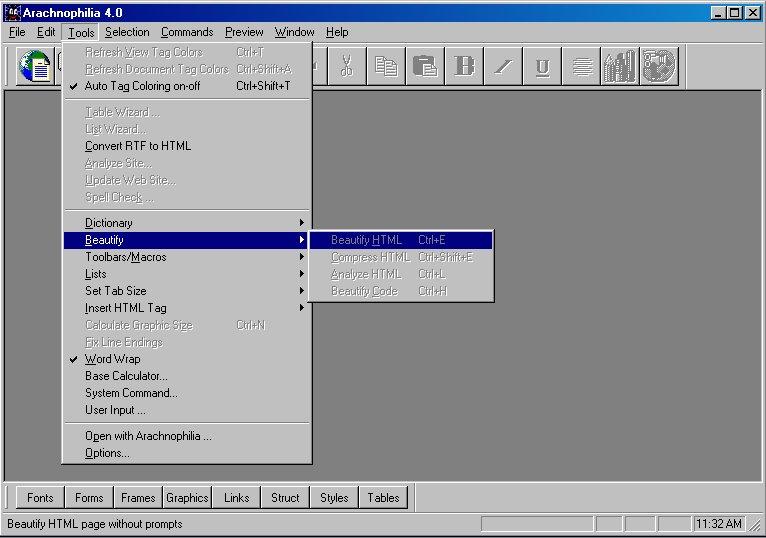766x538 pixels.
Task: Click the 11:32 AM status bar clock
Action: point(719,524)
